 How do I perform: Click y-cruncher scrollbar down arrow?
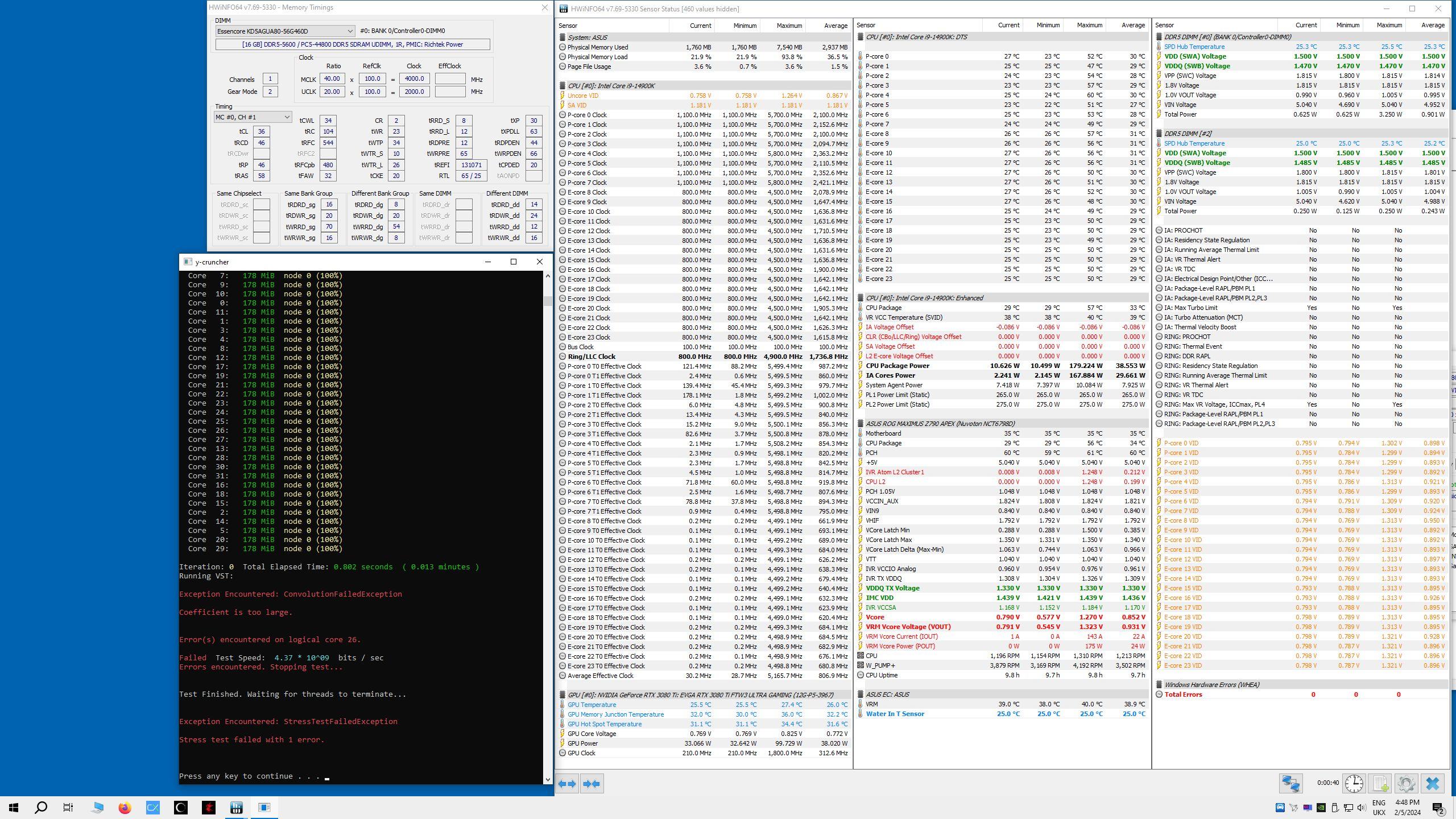(548, 779)
